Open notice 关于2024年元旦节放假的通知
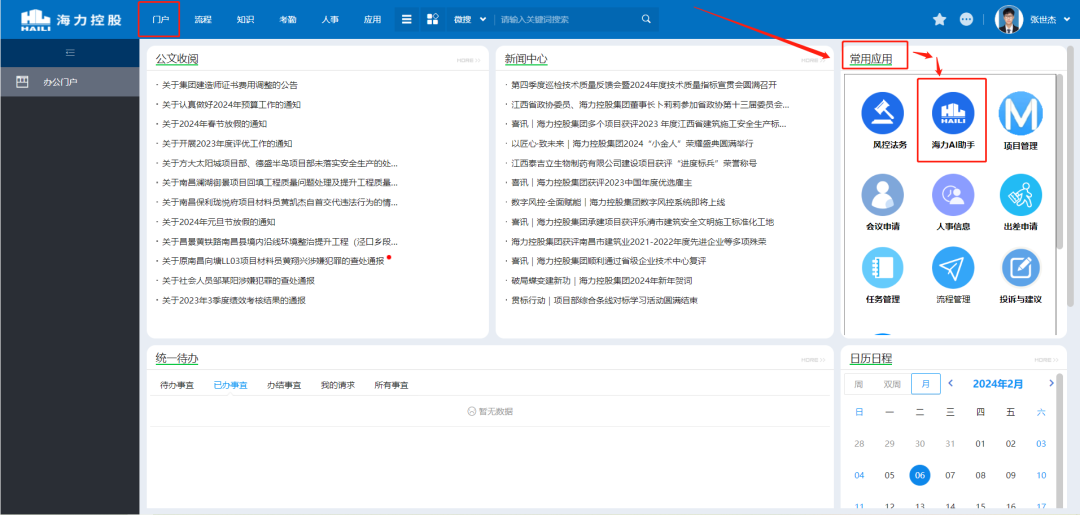This screenshot has height=515, width=1080. point(218,222)
